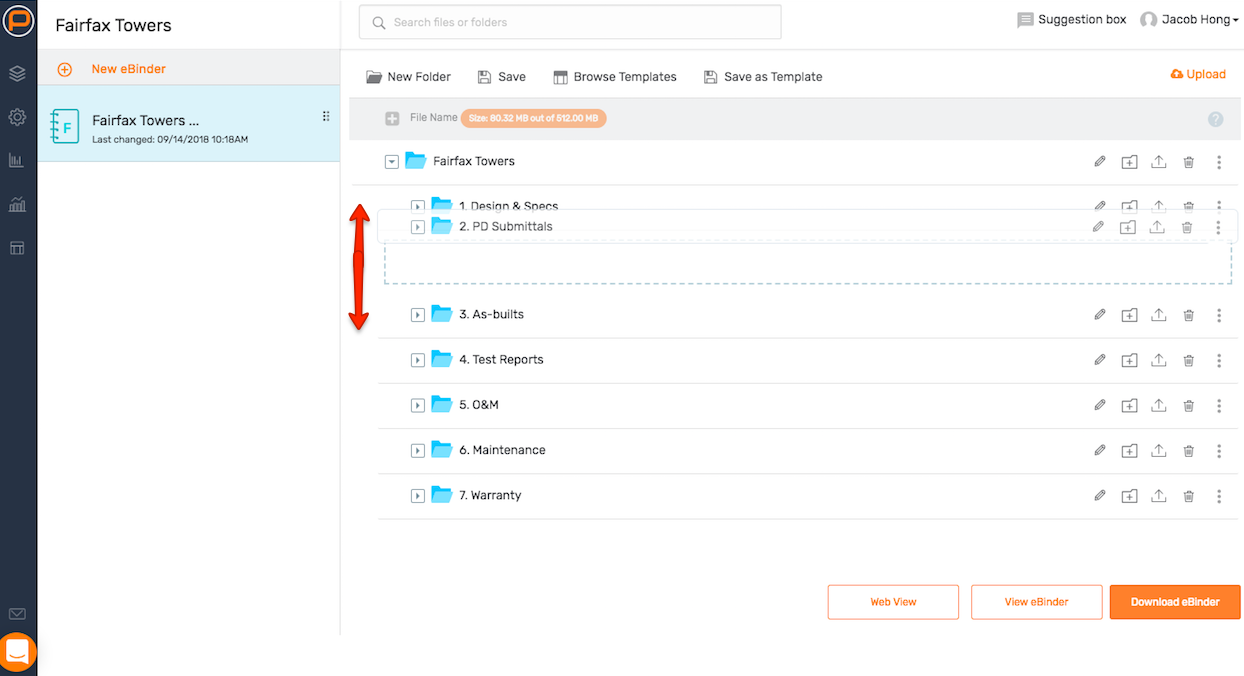This screenshot has width=1244, height=676.
Task: Open the three-dot menu for 6. Maintenance
Action: tap(1219, 450)
